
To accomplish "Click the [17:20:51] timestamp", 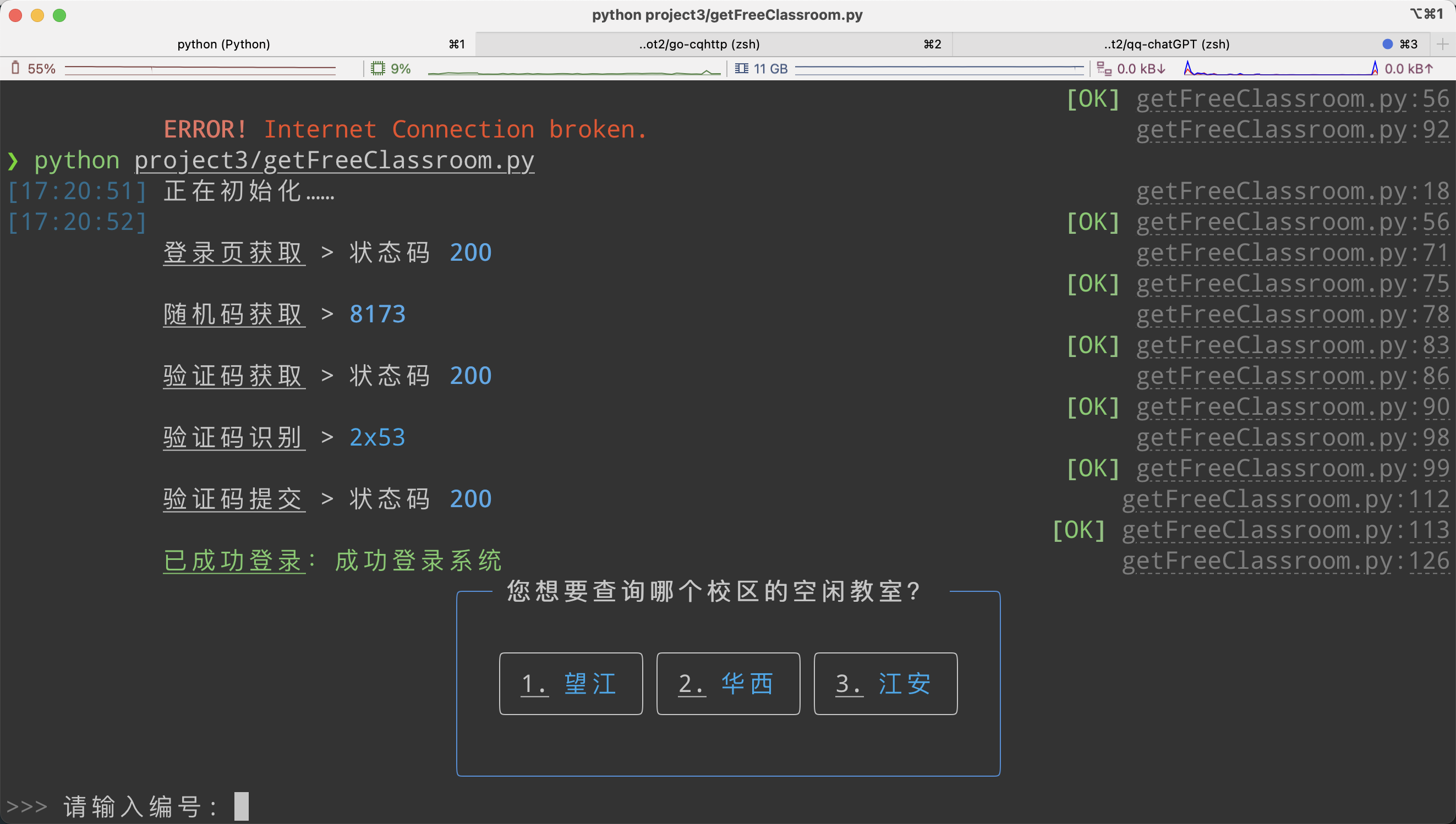I will click(x=78, y=191).
